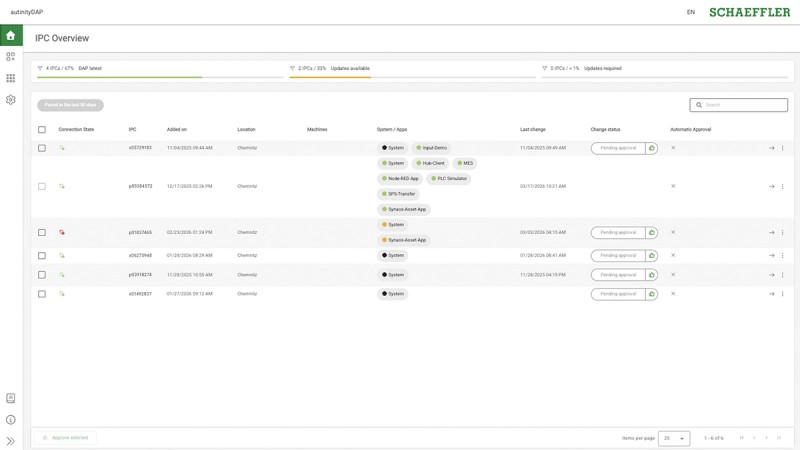Open details arrow for IPC p01837465

click(771, 233)
